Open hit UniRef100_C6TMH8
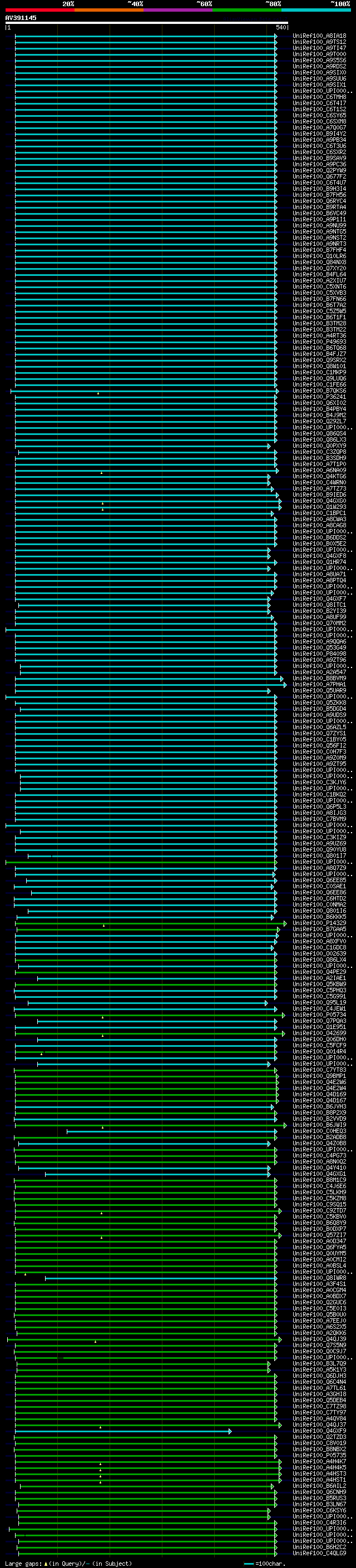The image size is (356, 1568). 319,97
